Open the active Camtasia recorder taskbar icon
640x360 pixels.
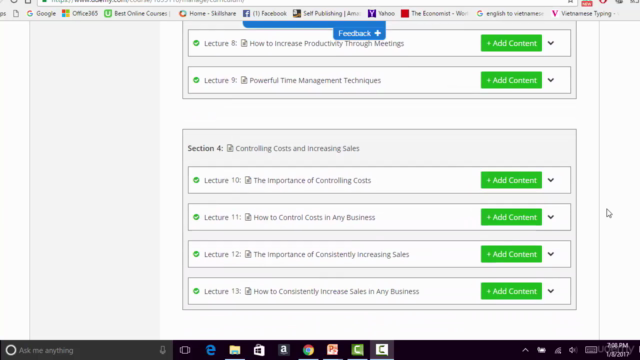click(x=382, y=350)
